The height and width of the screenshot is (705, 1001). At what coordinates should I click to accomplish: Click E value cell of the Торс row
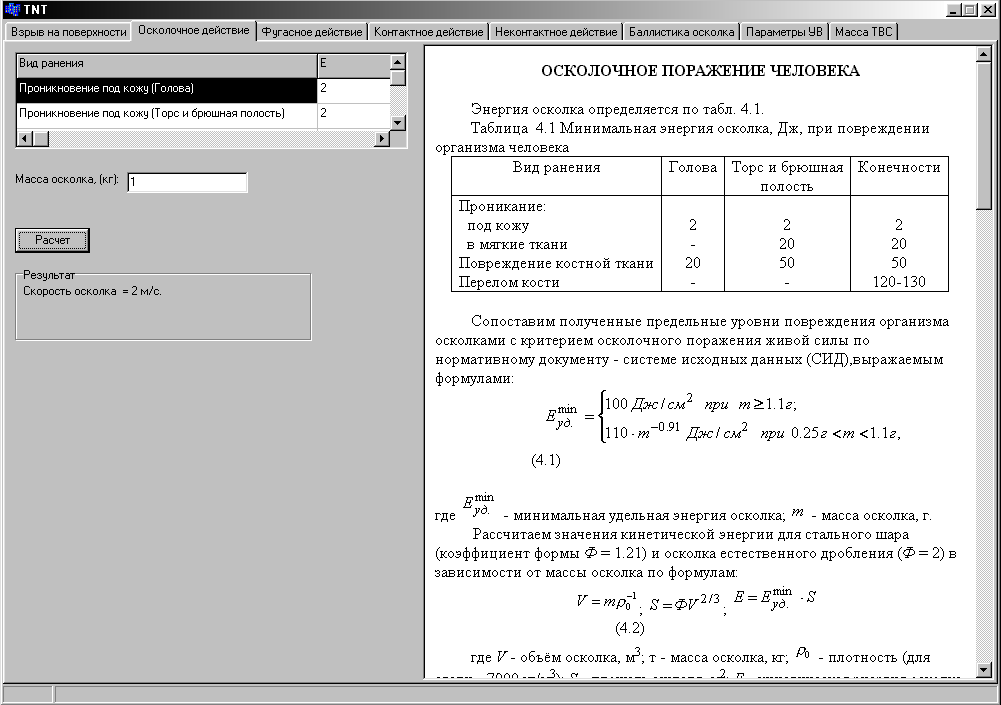pyautogui.click(x=354, y=114)
